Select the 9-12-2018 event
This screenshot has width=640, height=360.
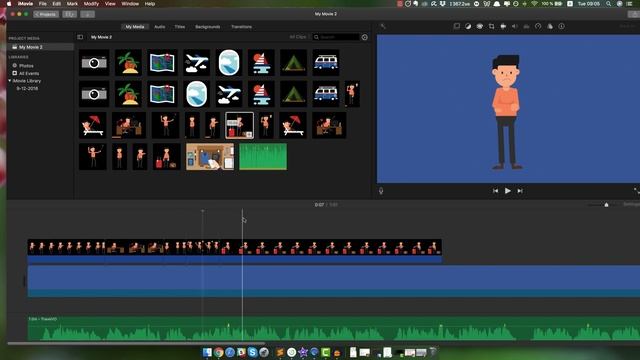tap(27, 89)
